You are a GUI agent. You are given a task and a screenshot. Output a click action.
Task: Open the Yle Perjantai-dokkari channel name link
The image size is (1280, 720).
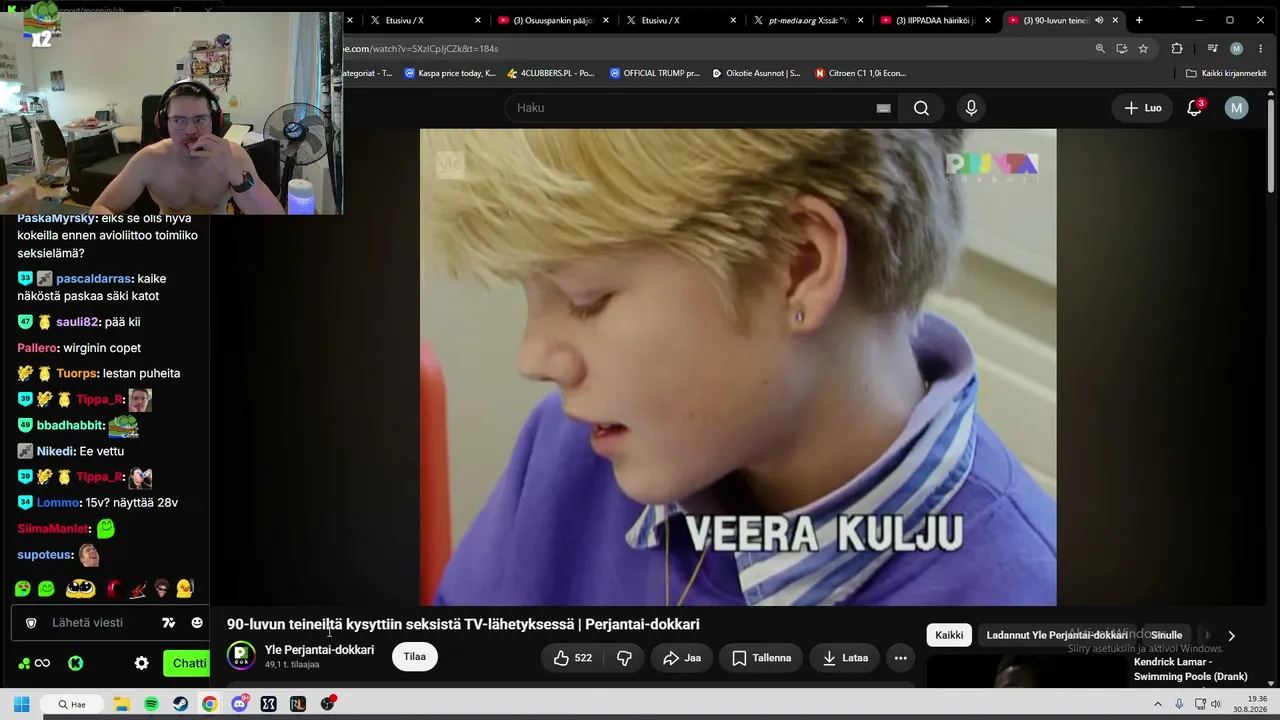(x=319, y=650)
